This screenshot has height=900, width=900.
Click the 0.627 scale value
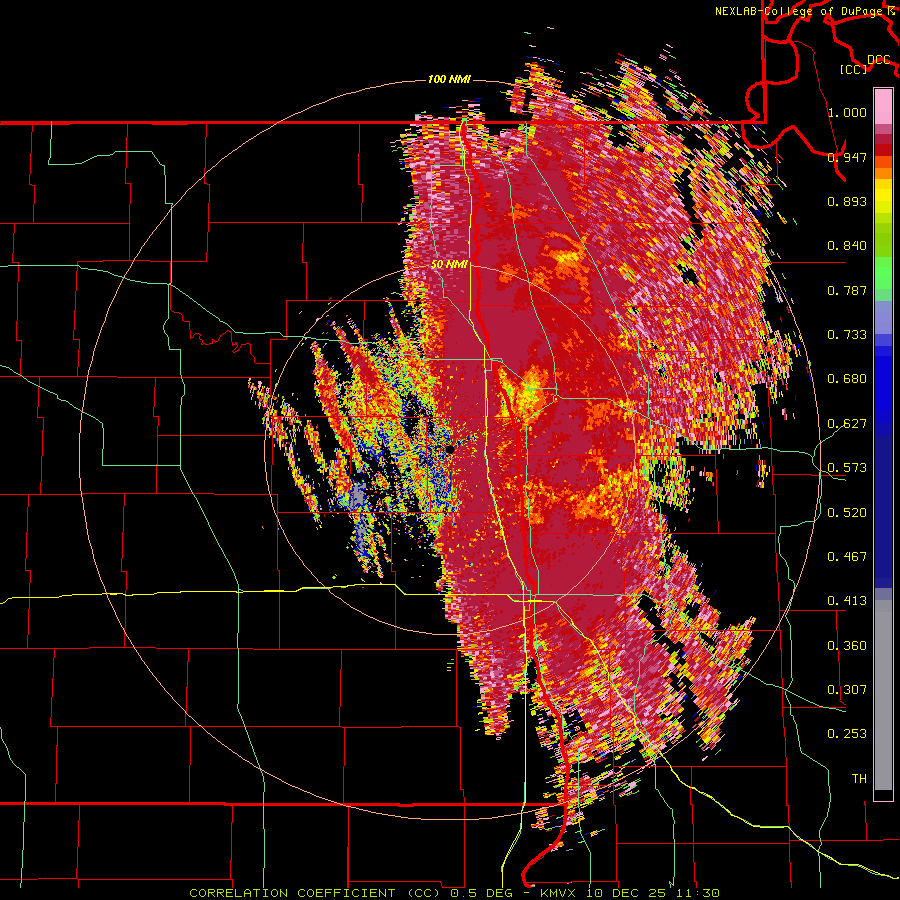click(x=847, y=424)
